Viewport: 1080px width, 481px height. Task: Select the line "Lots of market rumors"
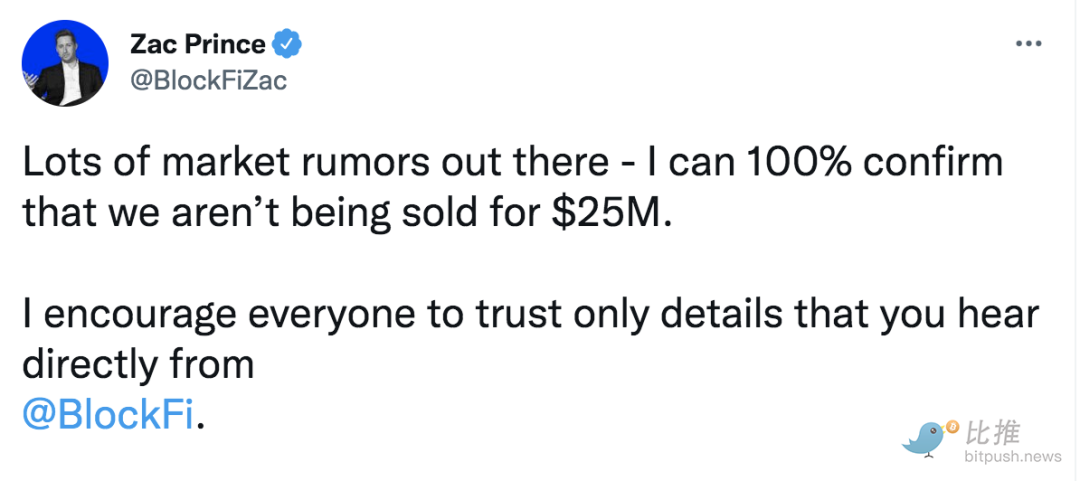pyautogui.click(x=512, y=163)
